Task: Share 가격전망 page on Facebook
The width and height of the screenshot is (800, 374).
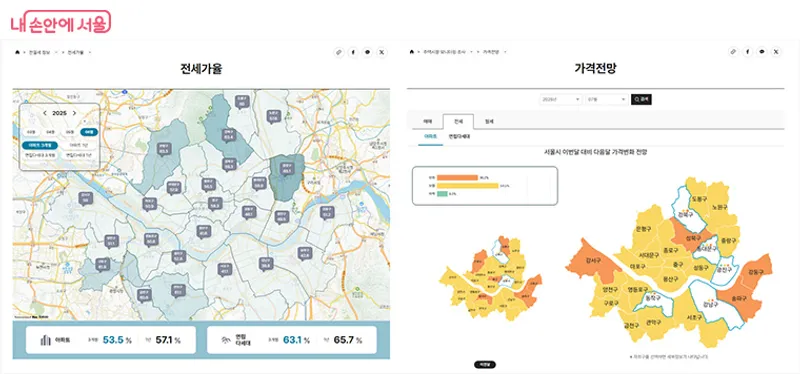Action: click(x=747, y=52)
